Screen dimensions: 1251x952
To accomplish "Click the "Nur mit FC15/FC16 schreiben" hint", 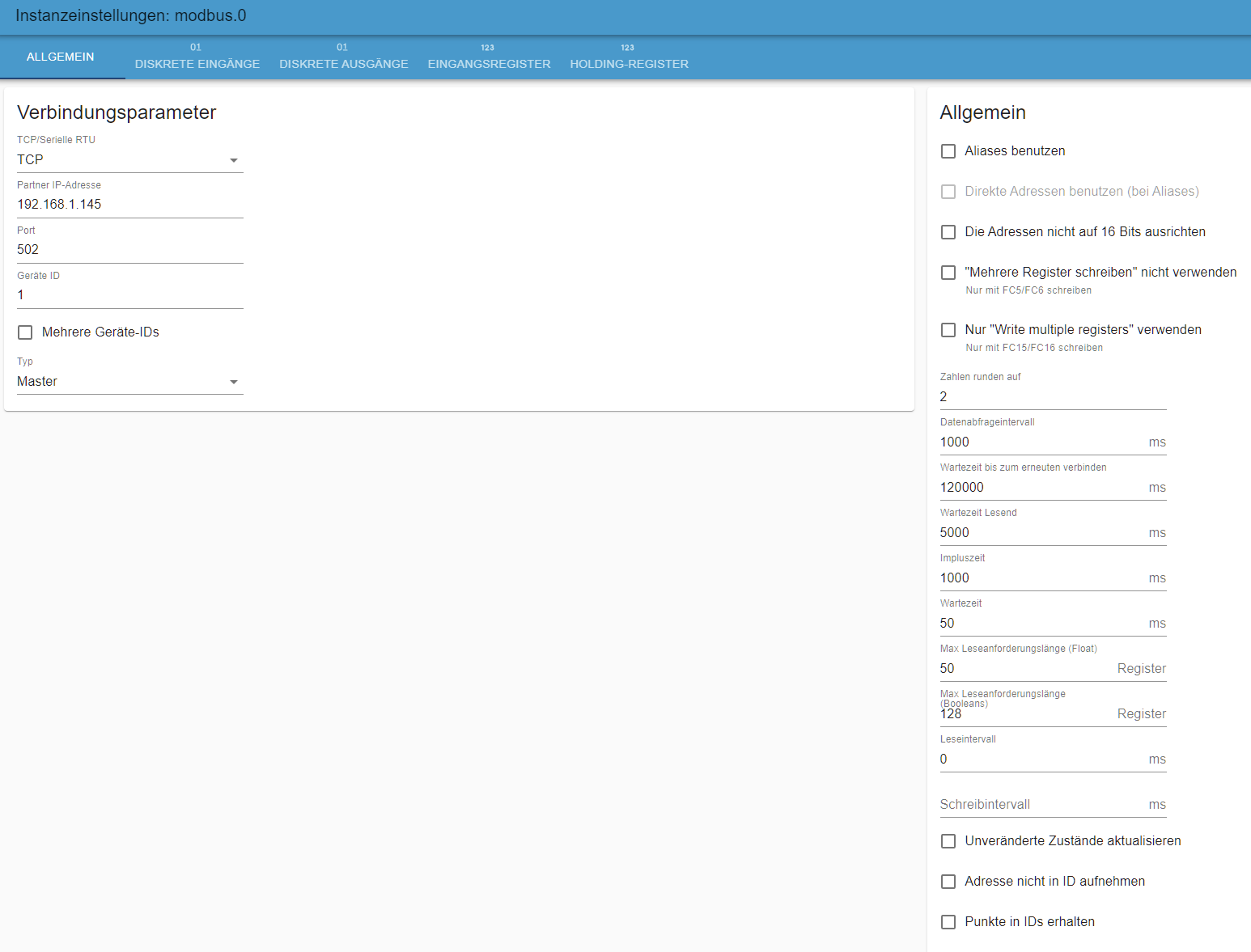I will click(1034, 348).
